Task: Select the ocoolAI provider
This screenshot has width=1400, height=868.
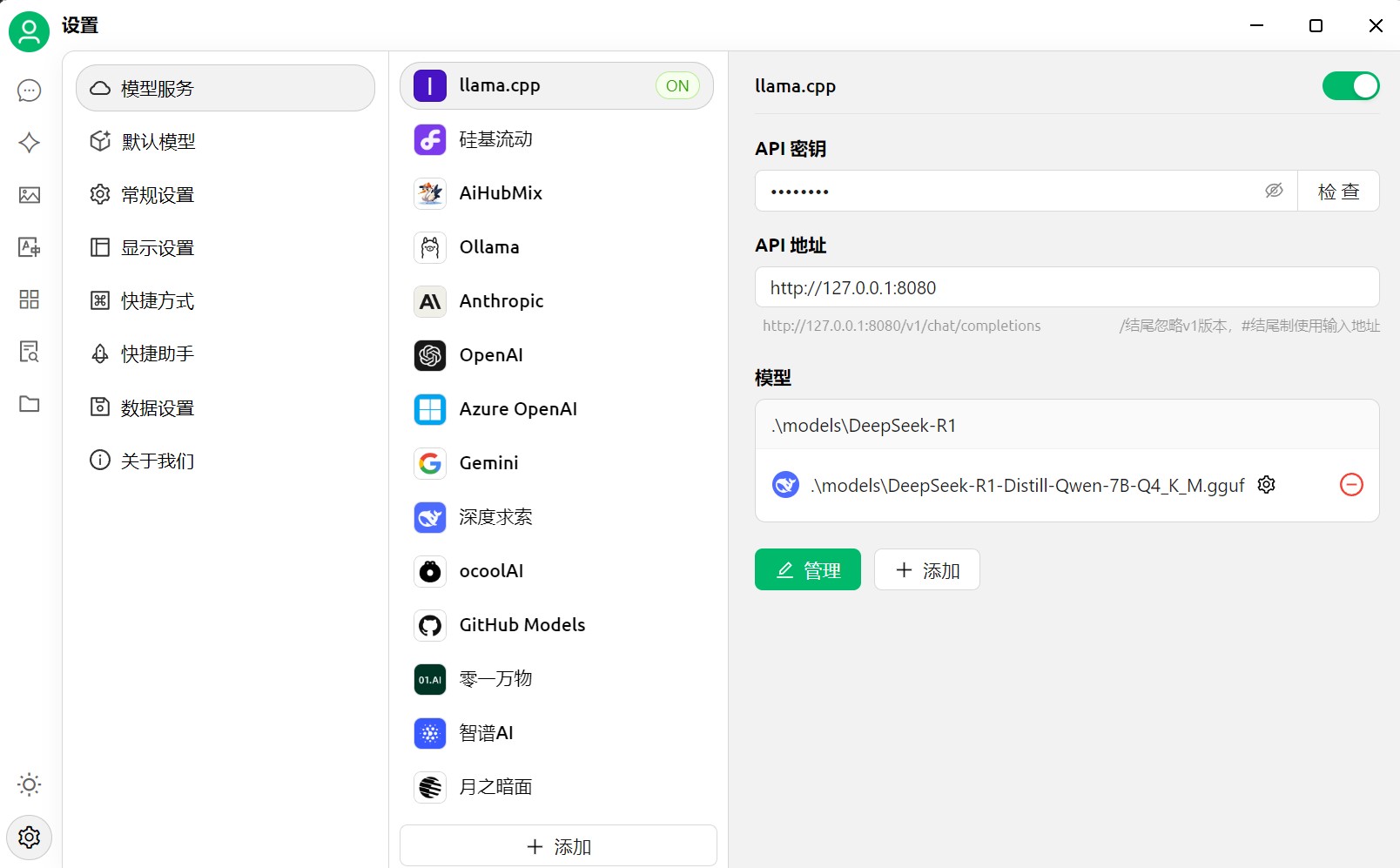Action: coord(556,571)
